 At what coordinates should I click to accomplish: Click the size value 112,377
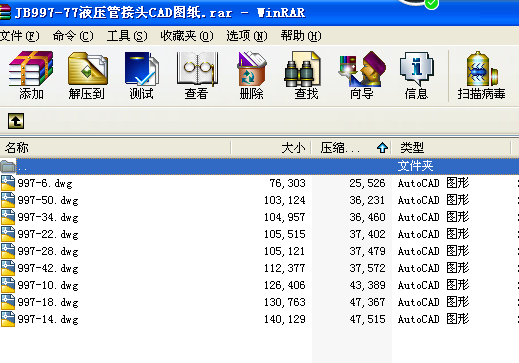[x=285, y=268]
